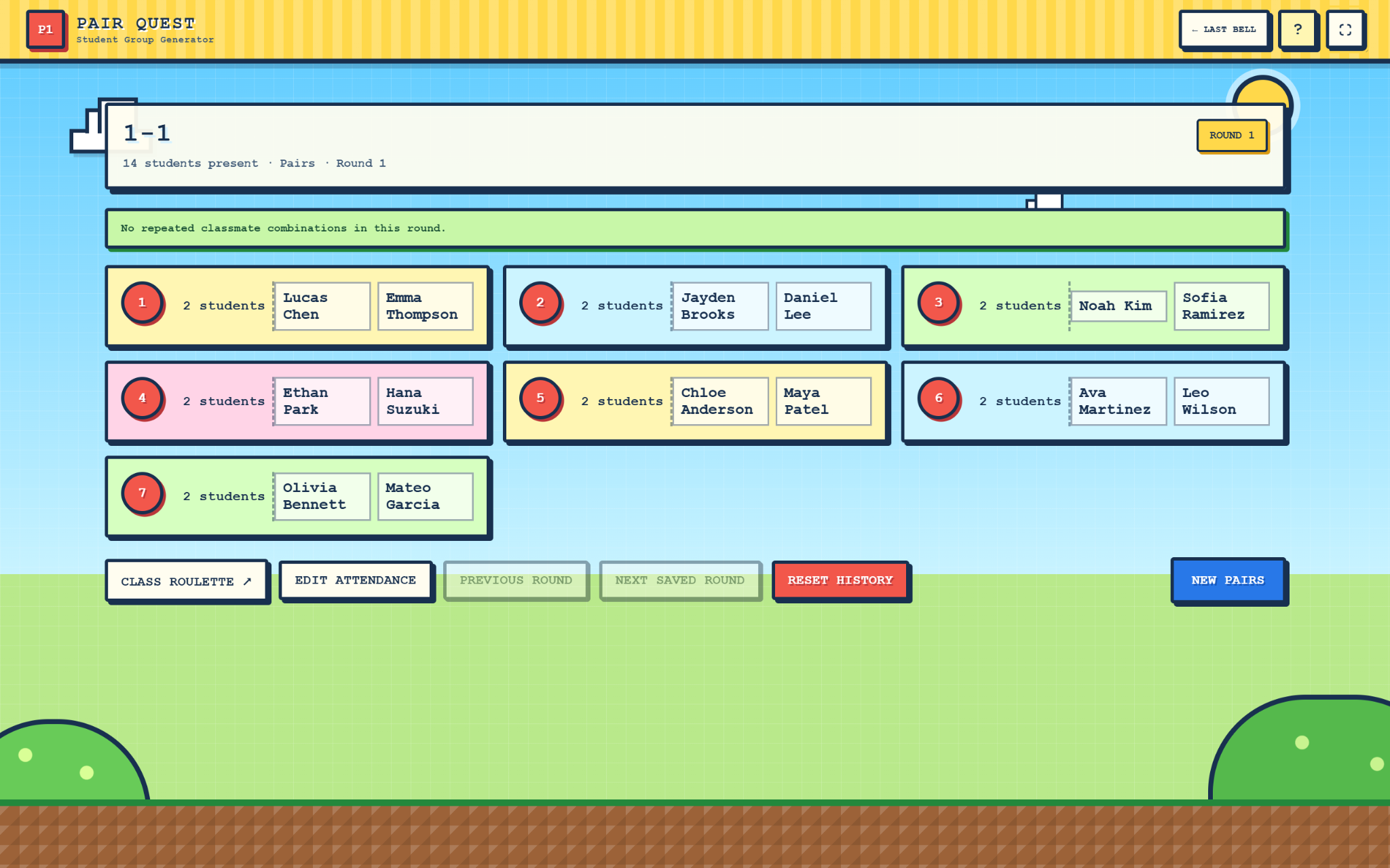The image size is (1390, 868).
Task: Click the Next Saved Round button
Action: pos(679,580)
